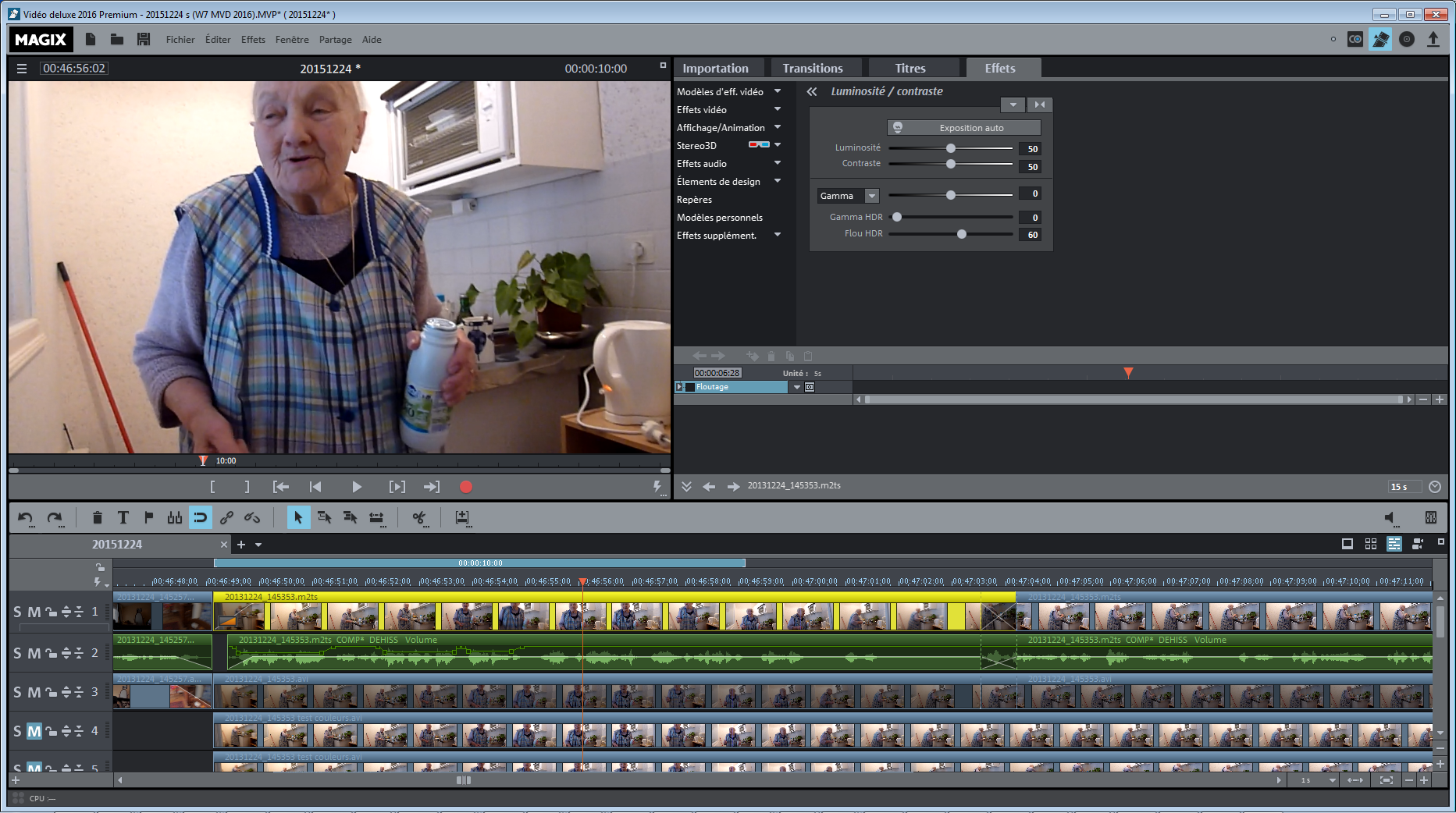
Task: Click the Contraste slider handle
Action: (x=951, y=164)
